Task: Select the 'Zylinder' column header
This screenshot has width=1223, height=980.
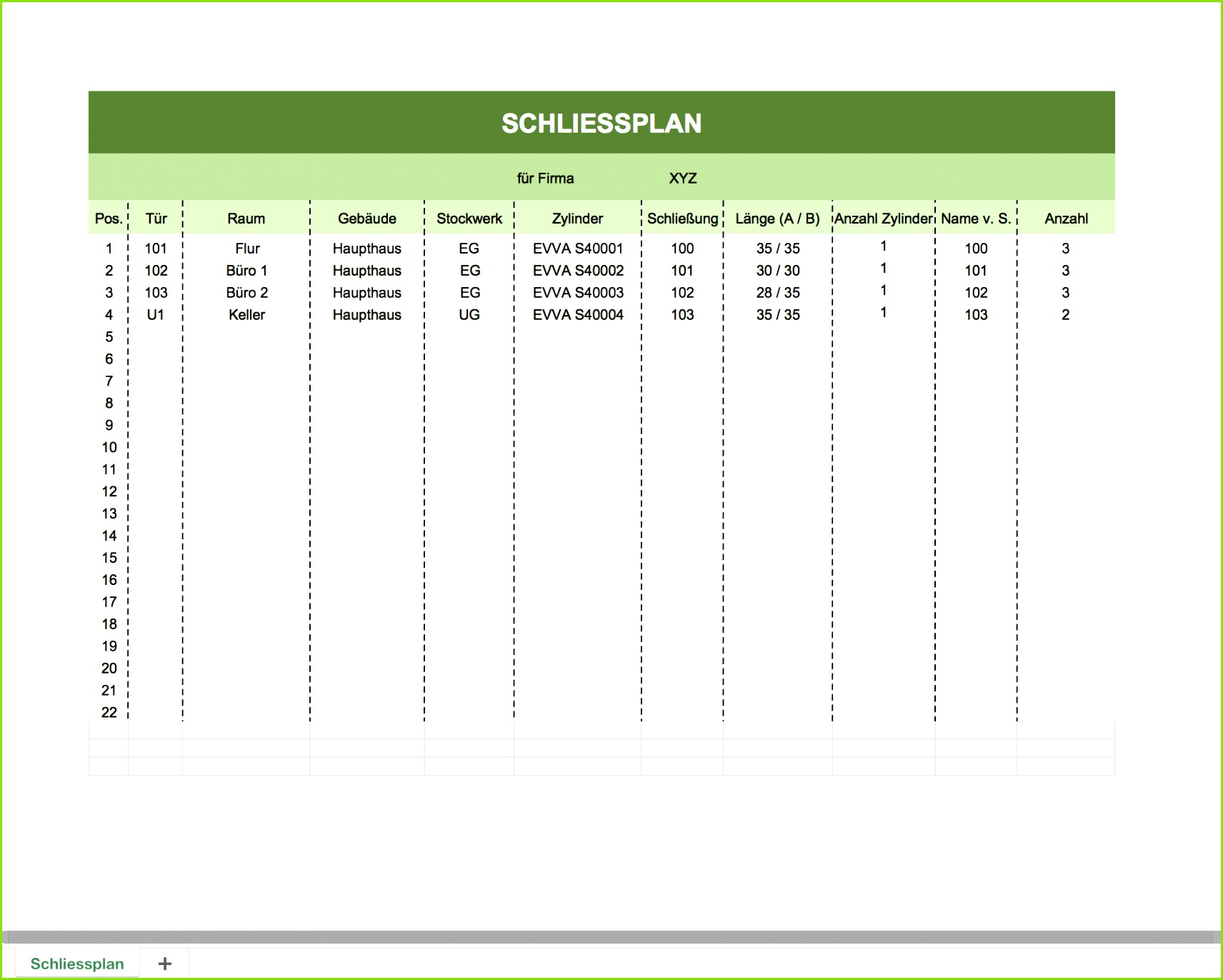Action: [578, 219]
